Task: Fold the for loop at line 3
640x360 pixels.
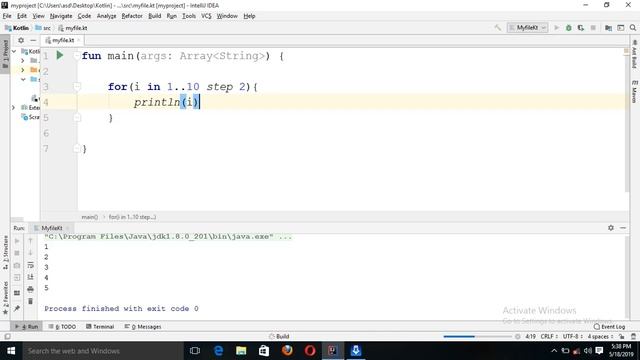Action: [x=77, y=87]
